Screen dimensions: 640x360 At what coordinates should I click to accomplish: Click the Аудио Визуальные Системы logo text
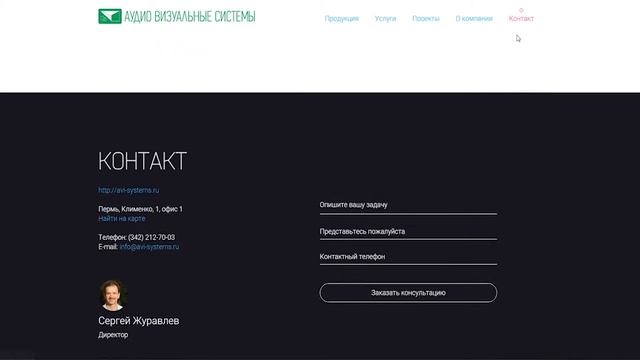tap(190, 16)
